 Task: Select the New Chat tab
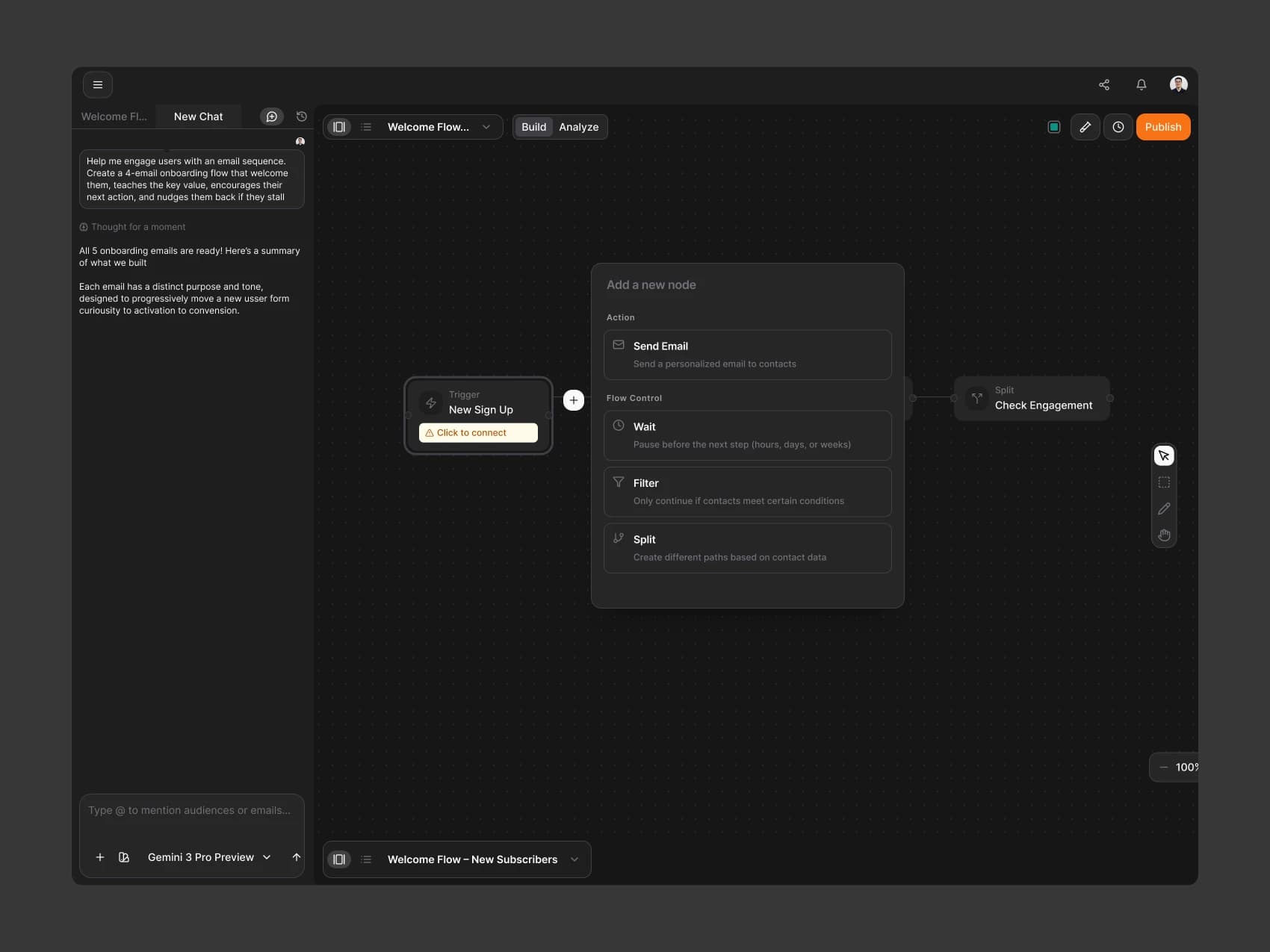(198, 116)
